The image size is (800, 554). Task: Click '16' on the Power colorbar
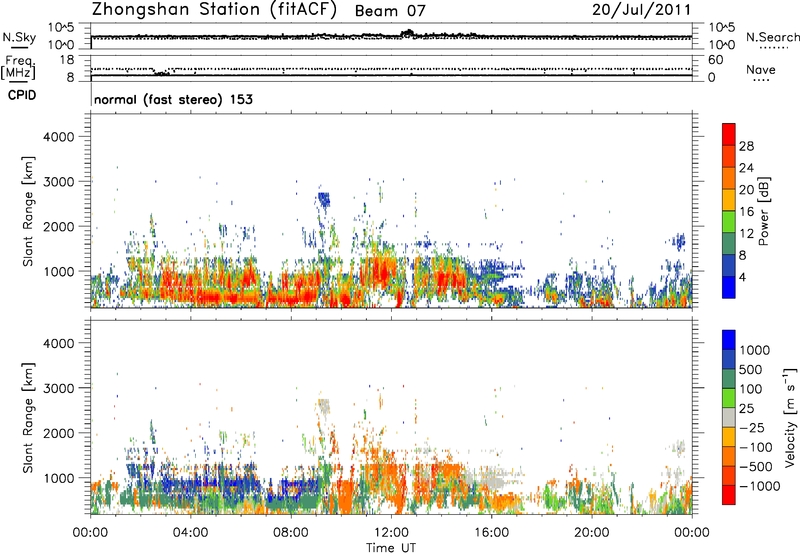tap(746, 212)
